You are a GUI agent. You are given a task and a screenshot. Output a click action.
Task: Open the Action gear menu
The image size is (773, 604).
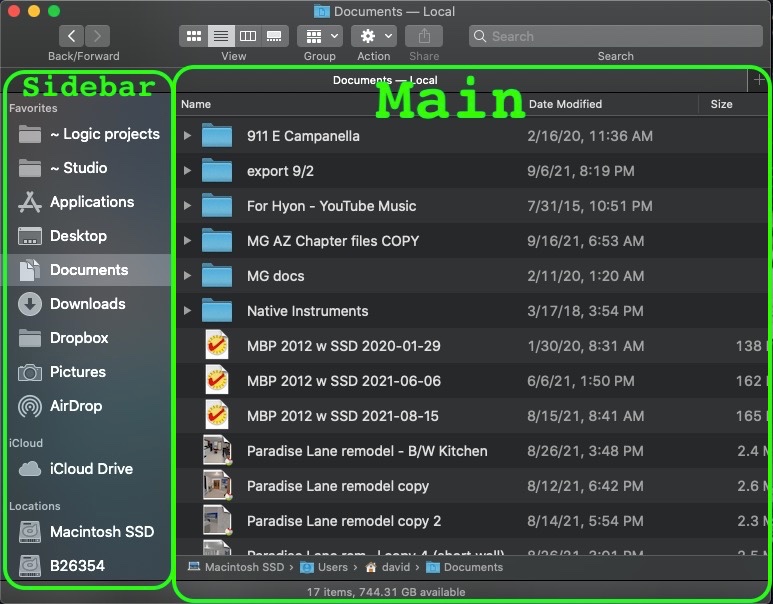click(x=374, y=36)
